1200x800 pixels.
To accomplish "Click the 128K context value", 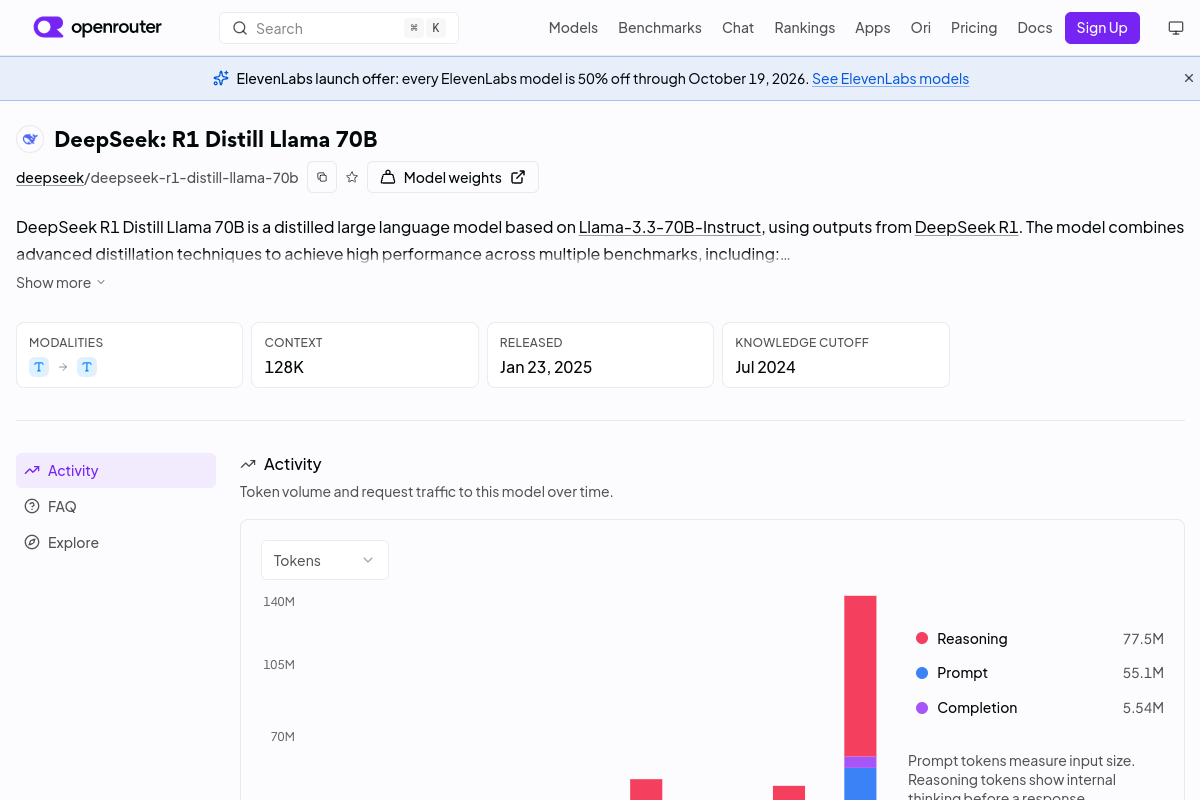I will [284, 367].
